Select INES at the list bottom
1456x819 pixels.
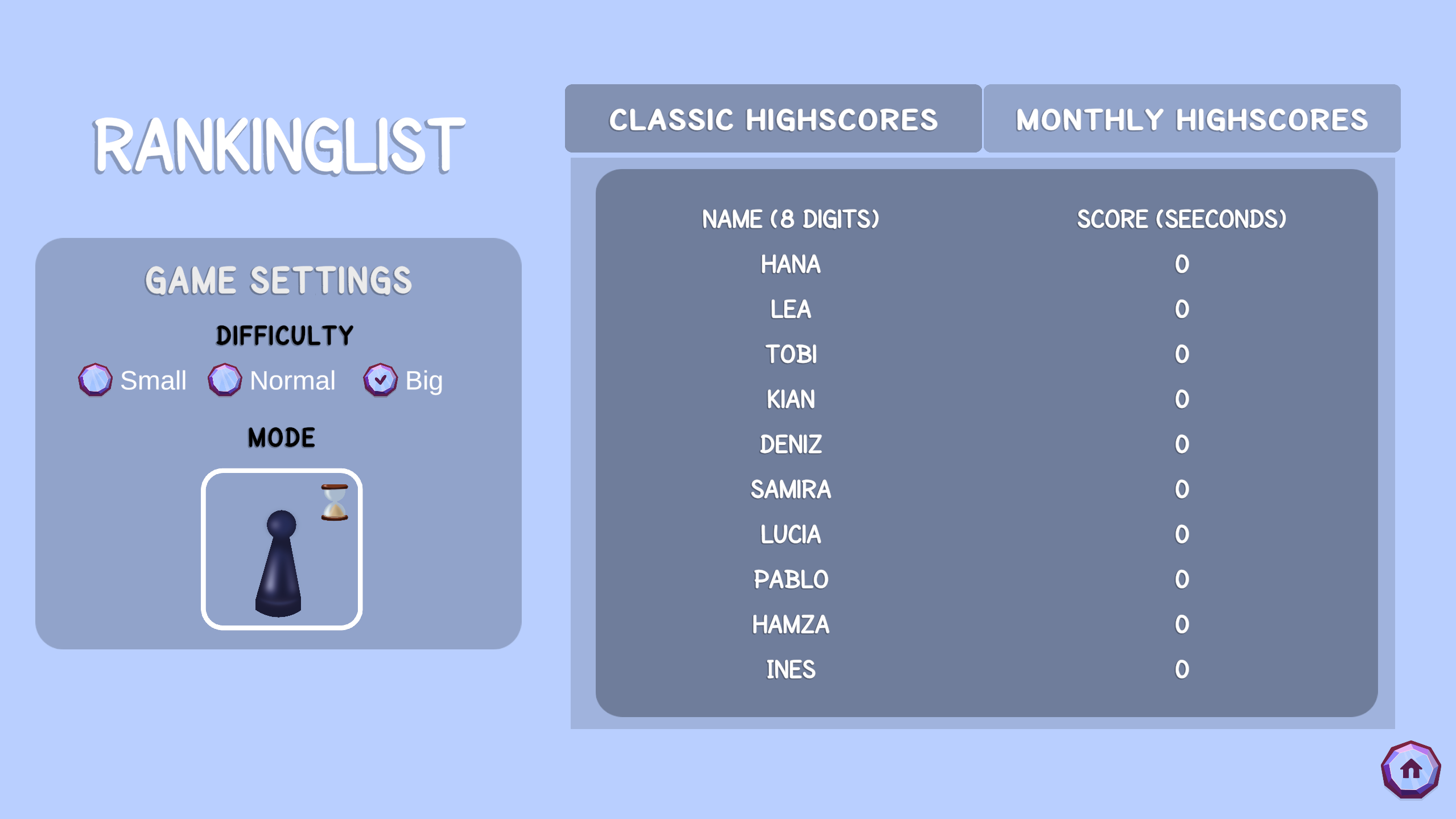pos(791,669)
